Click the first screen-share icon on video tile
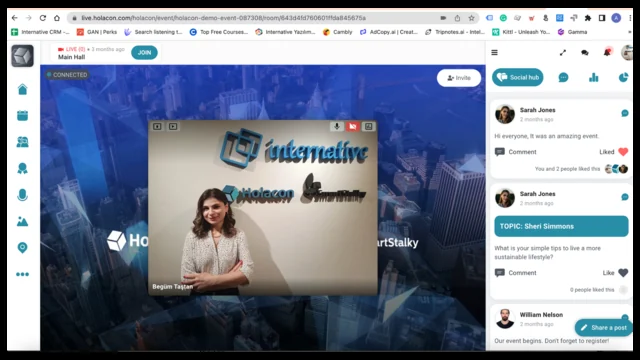This screenshot has height=360, width=640. coord(157,127)
